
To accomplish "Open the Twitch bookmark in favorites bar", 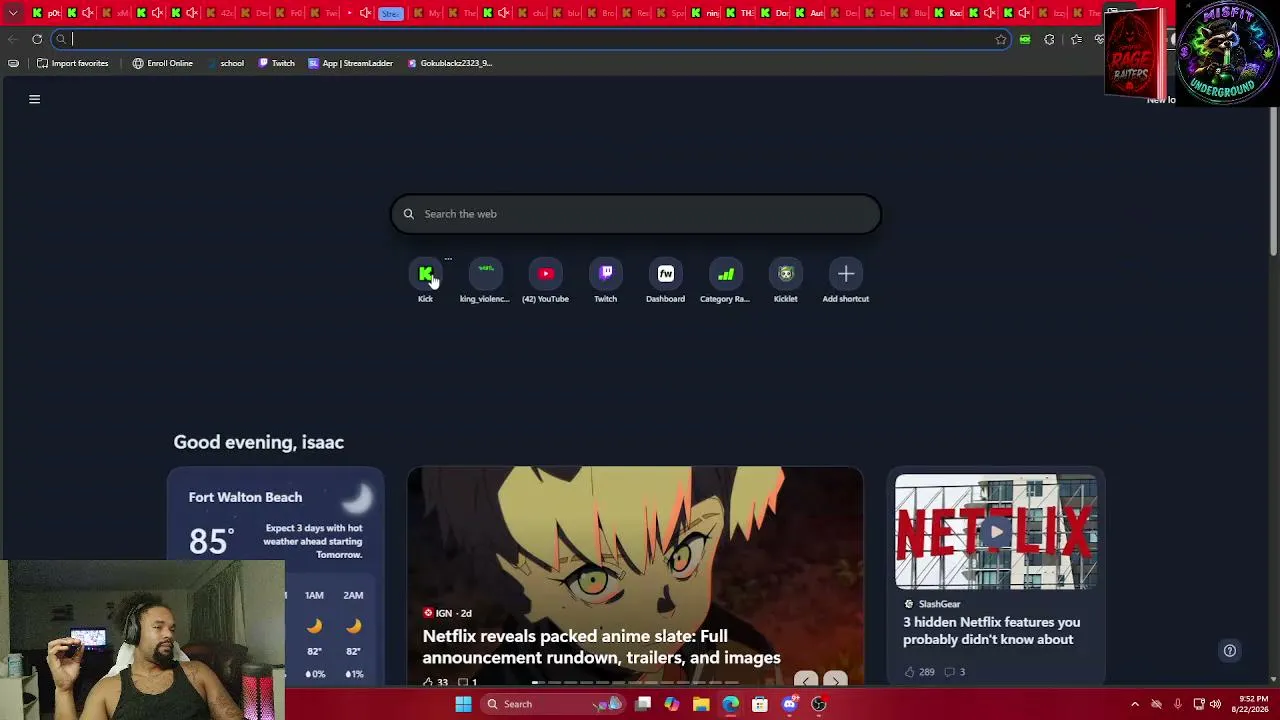I will (x=276, y=63).
